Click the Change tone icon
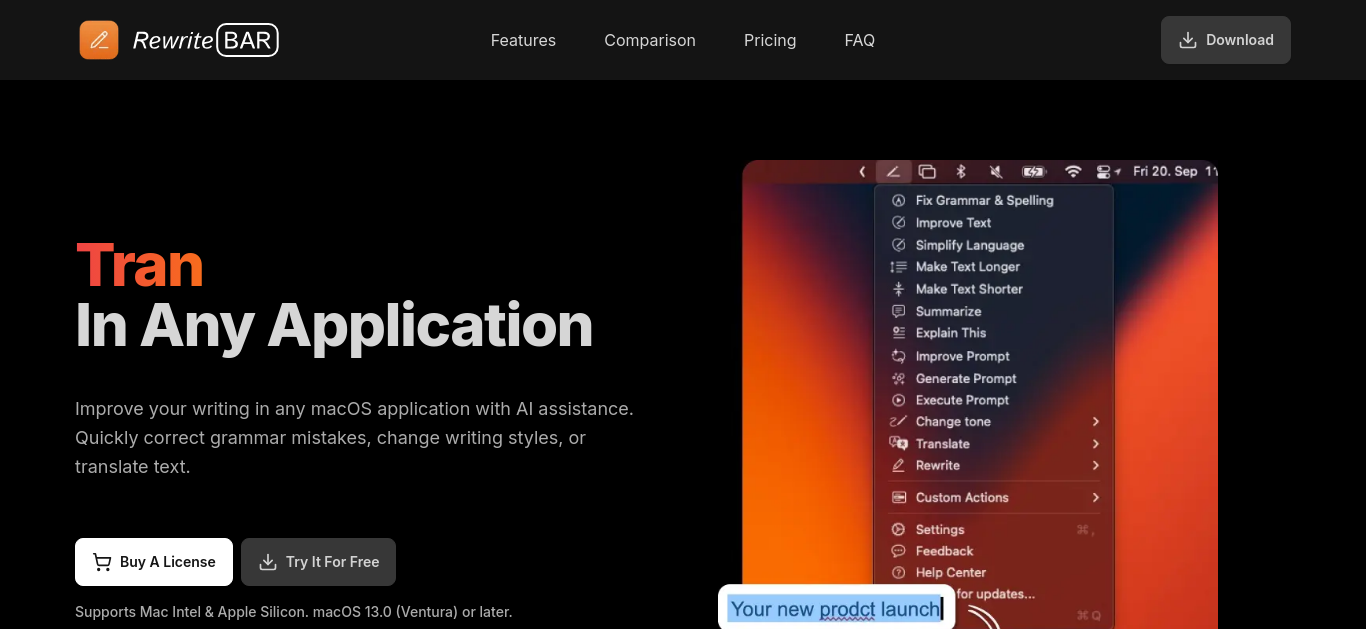The image size is (1366, 629). 898,422
